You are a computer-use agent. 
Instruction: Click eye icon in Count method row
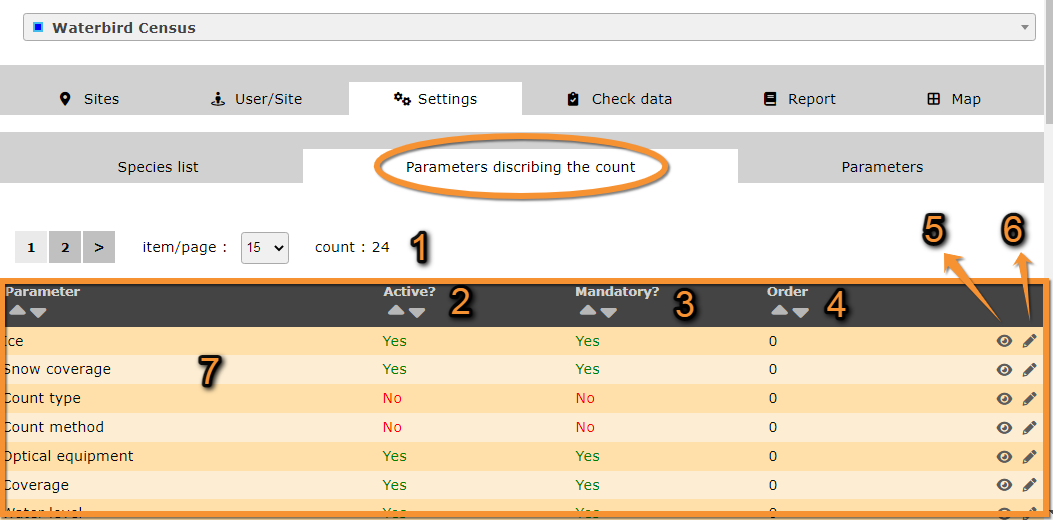tap(1004, 428)
